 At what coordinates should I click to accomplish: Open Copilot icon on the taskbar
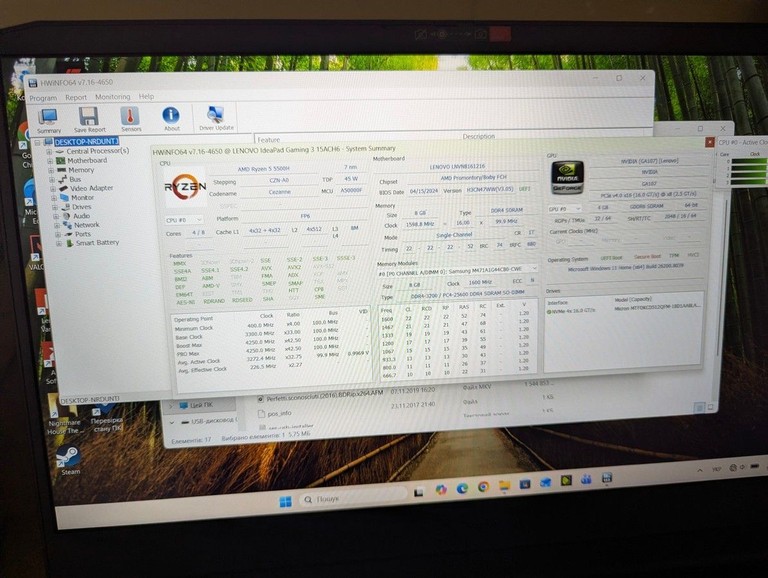(441, 489)
